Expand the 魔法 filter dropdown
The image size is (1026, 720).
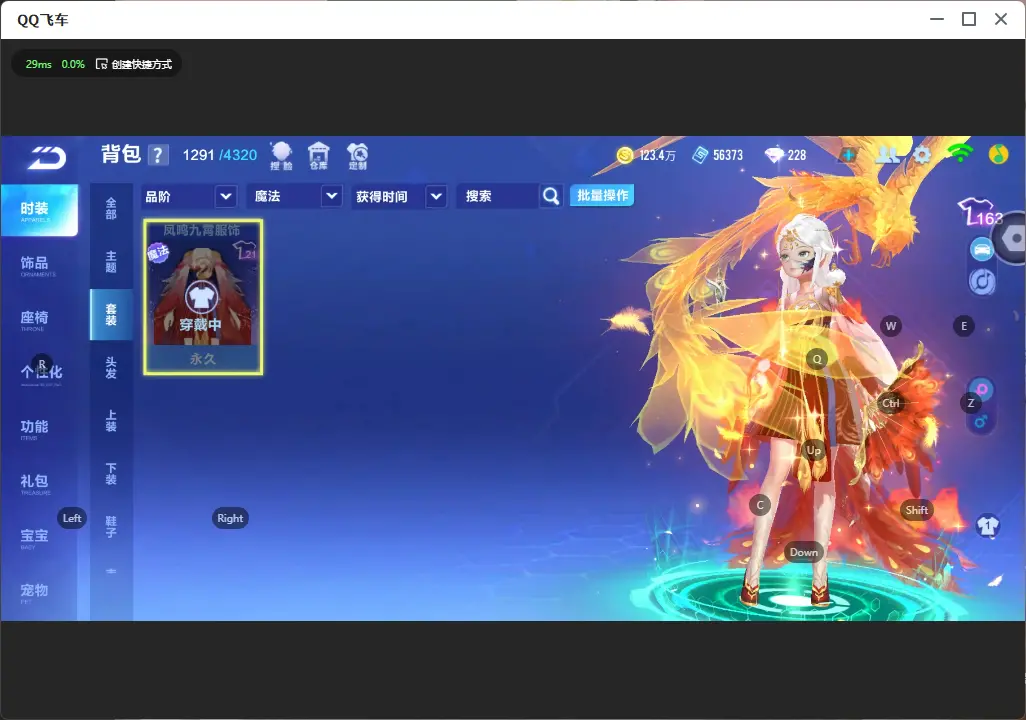pyautogui.click(x=331, y=196)
